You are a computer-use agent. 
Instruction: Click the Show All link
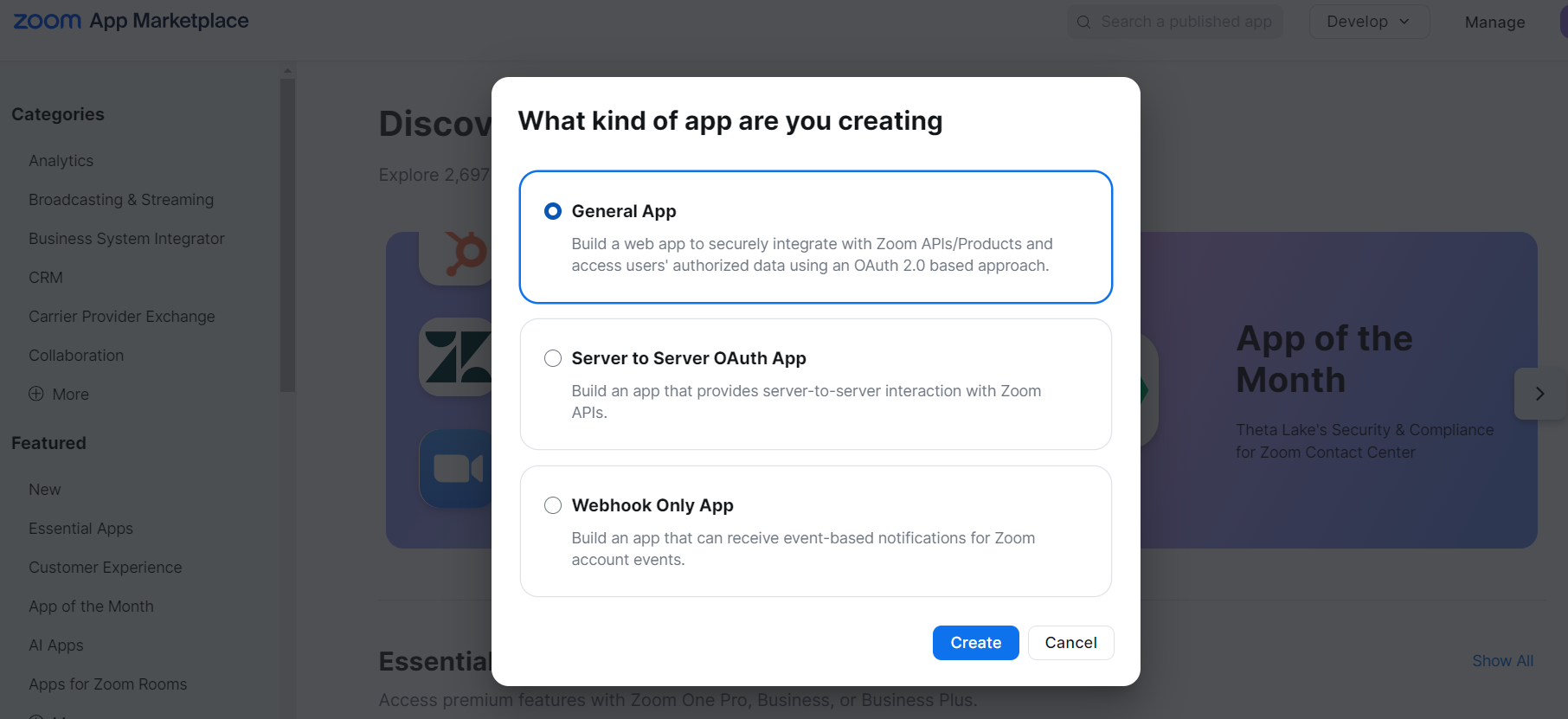[1502, 660]
